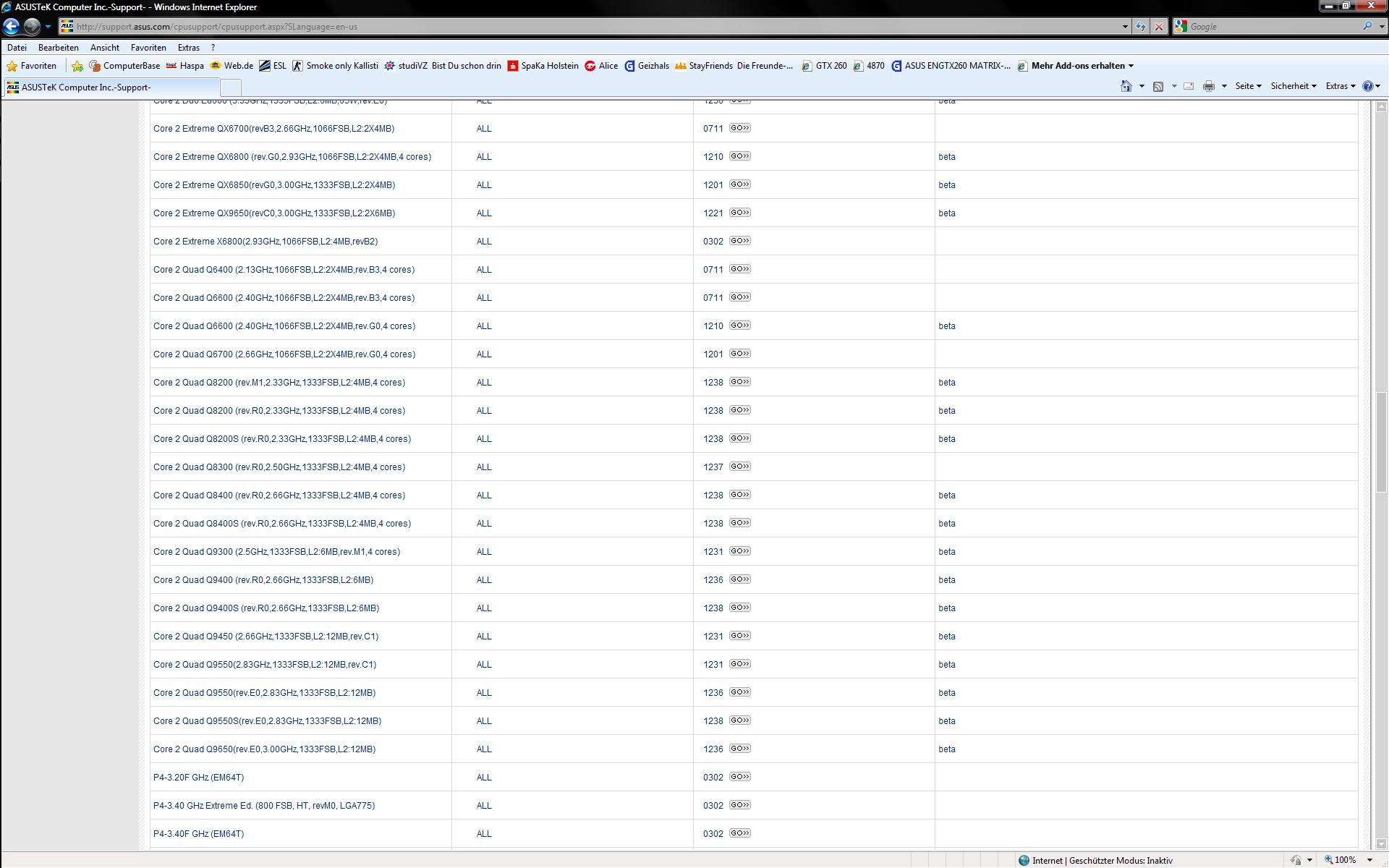
Task: Open the Seite dropdown menu
Action: [1248, 86]
